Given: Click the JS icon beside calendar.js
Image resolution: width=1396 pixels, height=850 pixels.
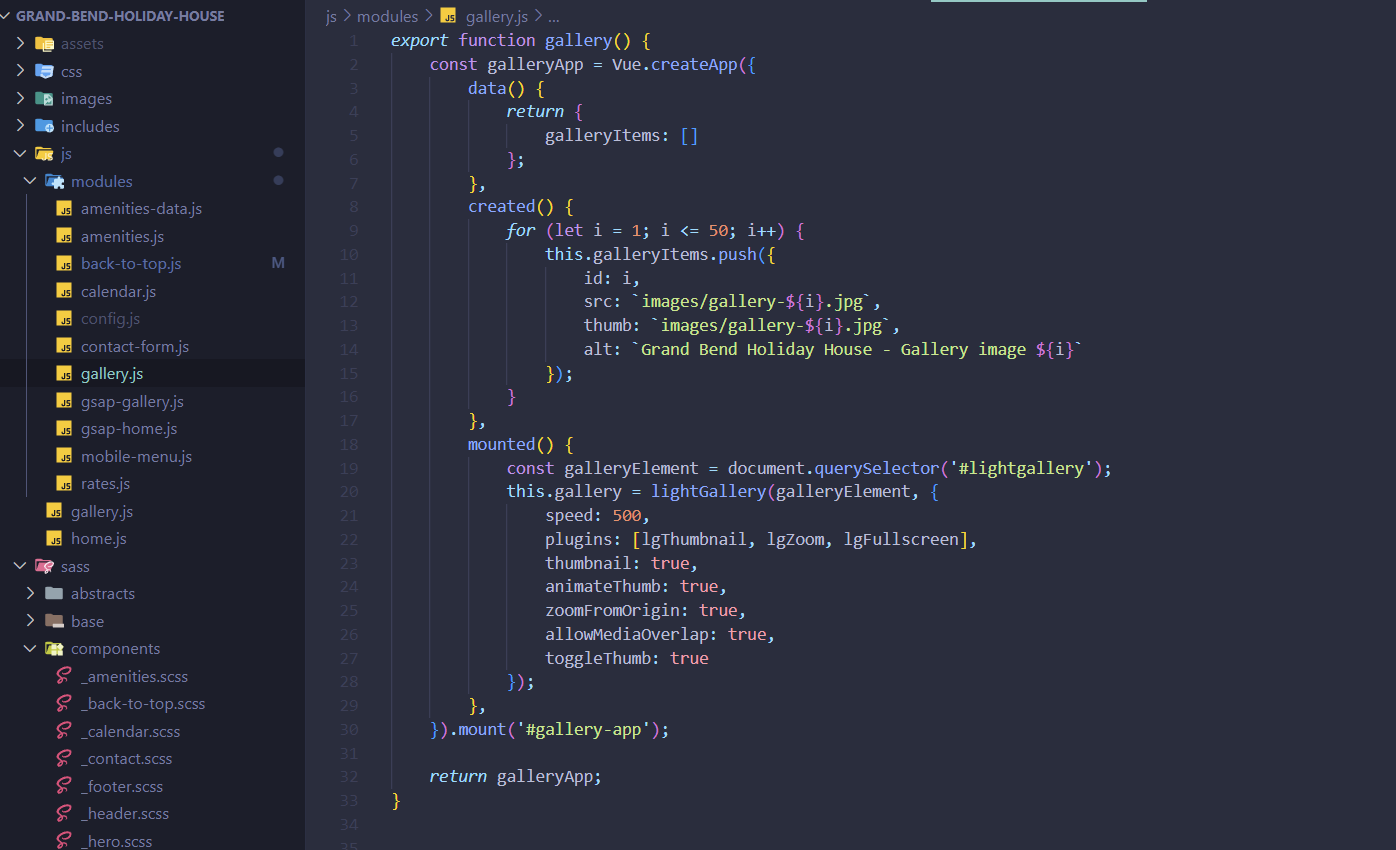Looking at the screenshot, I should click(64, 292).
